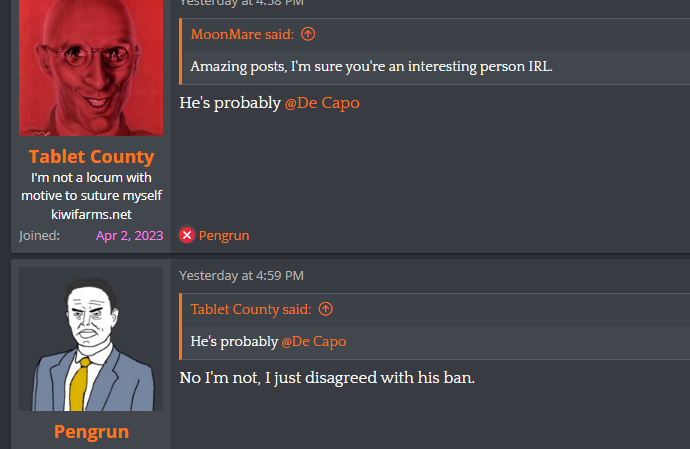The image size is (690, 449).
Task: Click the 'MoonMare said:' quote header
Action: [x=242, y=34]
